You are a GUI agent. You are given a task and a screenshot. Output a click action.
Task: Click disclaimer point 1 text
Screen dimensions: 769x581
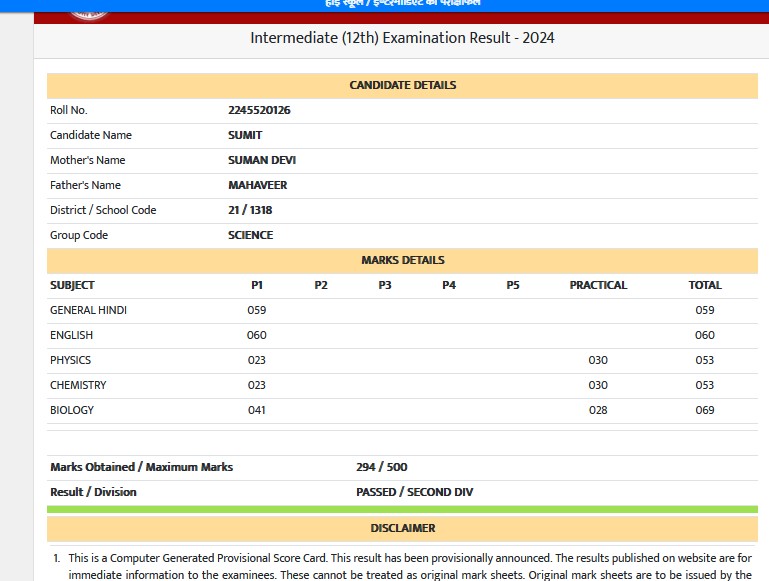click(410, 566)
